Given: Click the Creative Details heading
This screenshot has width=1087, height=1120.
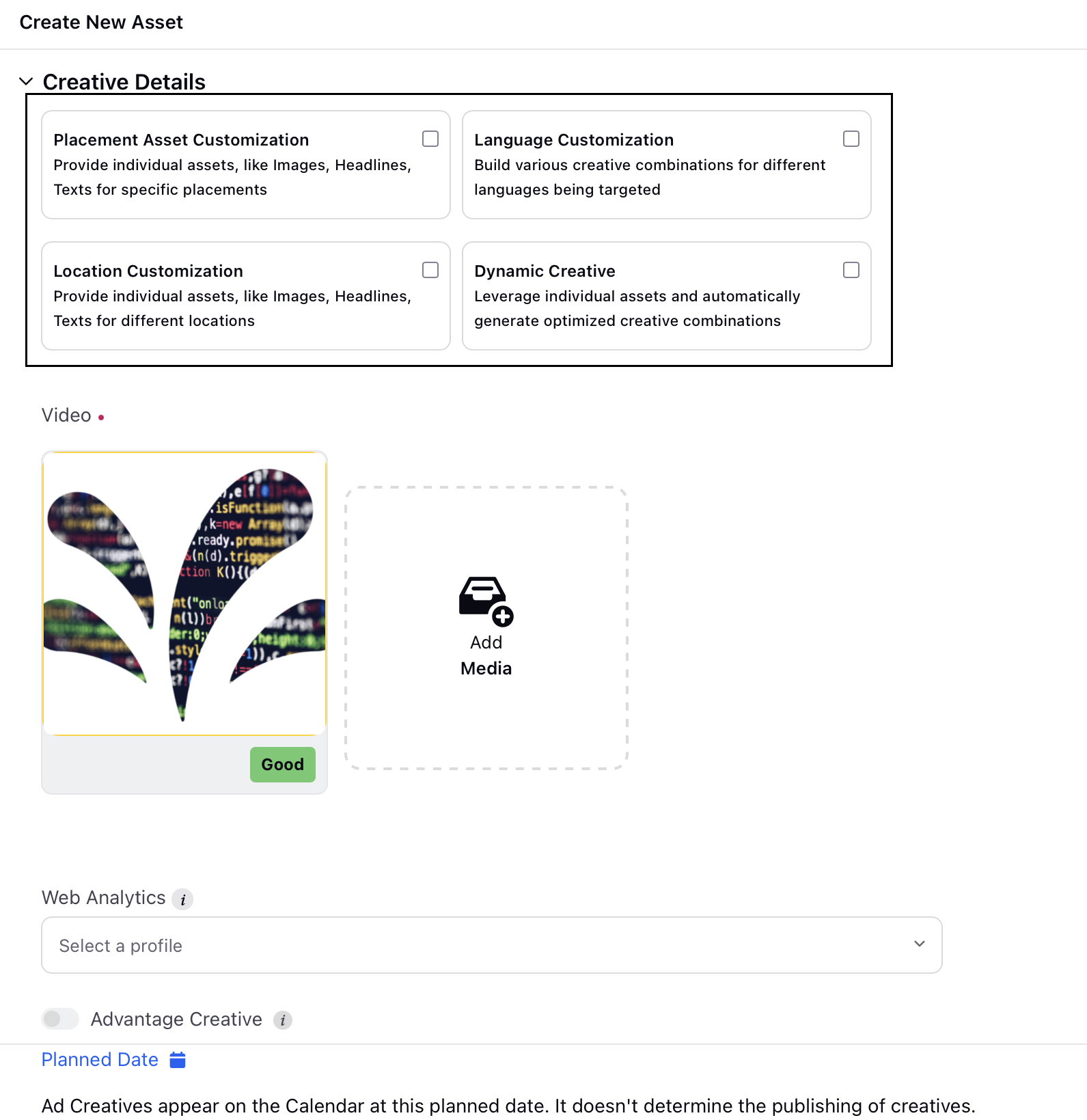Looking at the screenshot, I should click(124, 82).
